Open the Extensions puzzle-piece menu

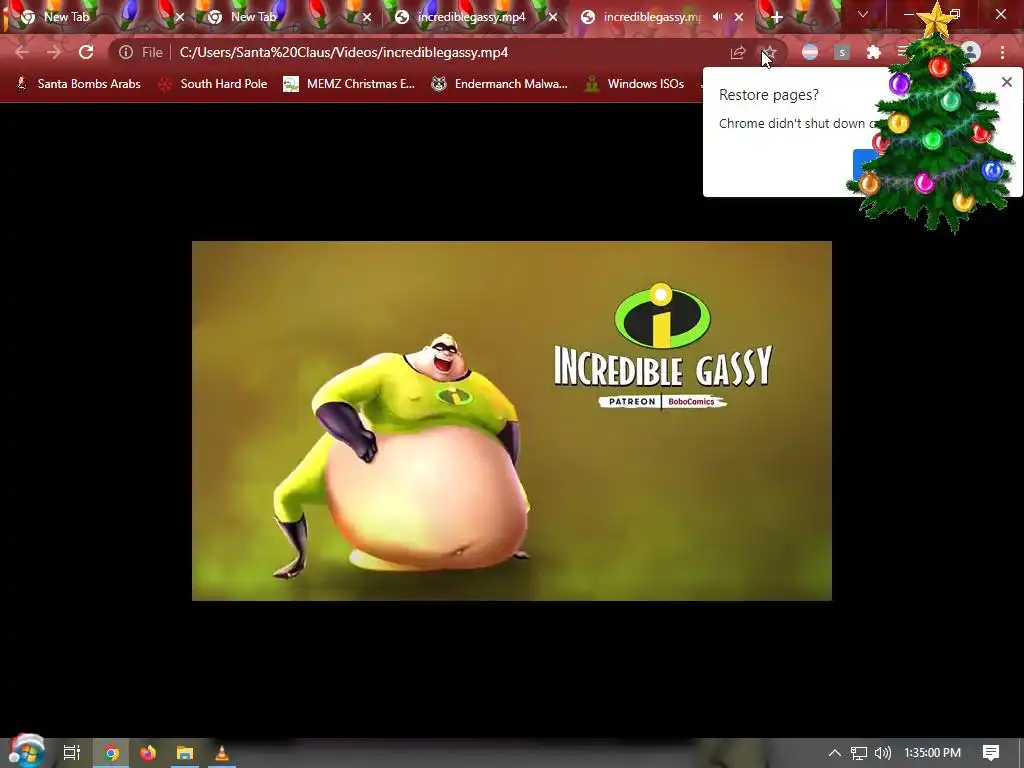click(874, 52)
